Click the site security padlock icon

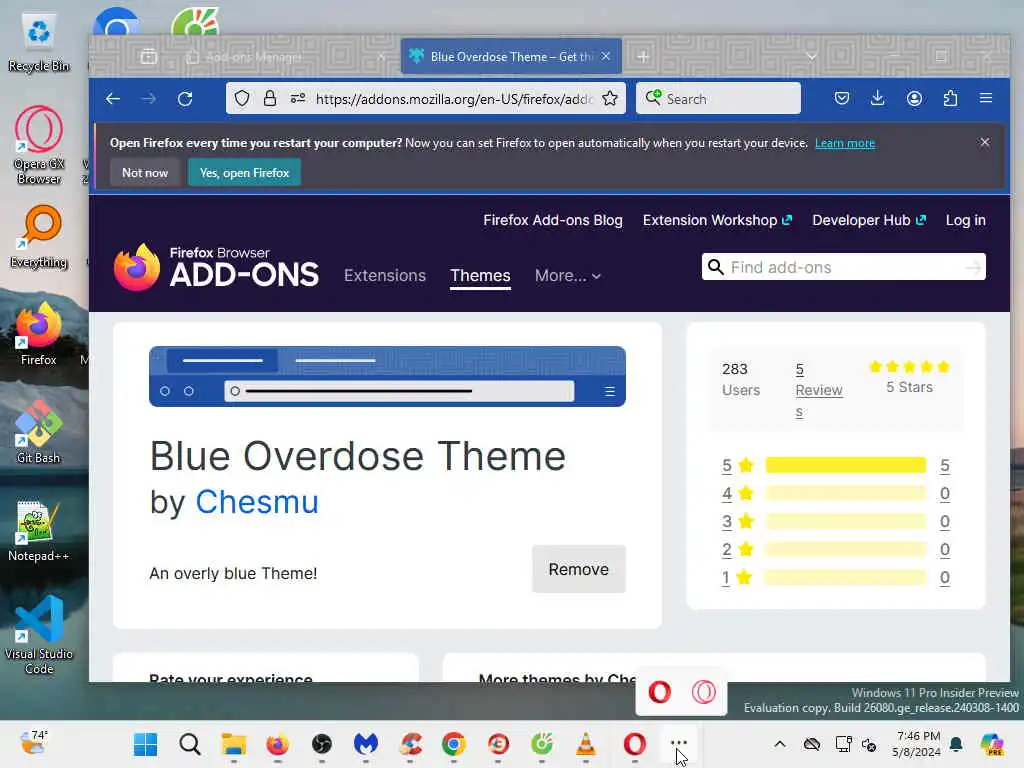coord(270,99)
